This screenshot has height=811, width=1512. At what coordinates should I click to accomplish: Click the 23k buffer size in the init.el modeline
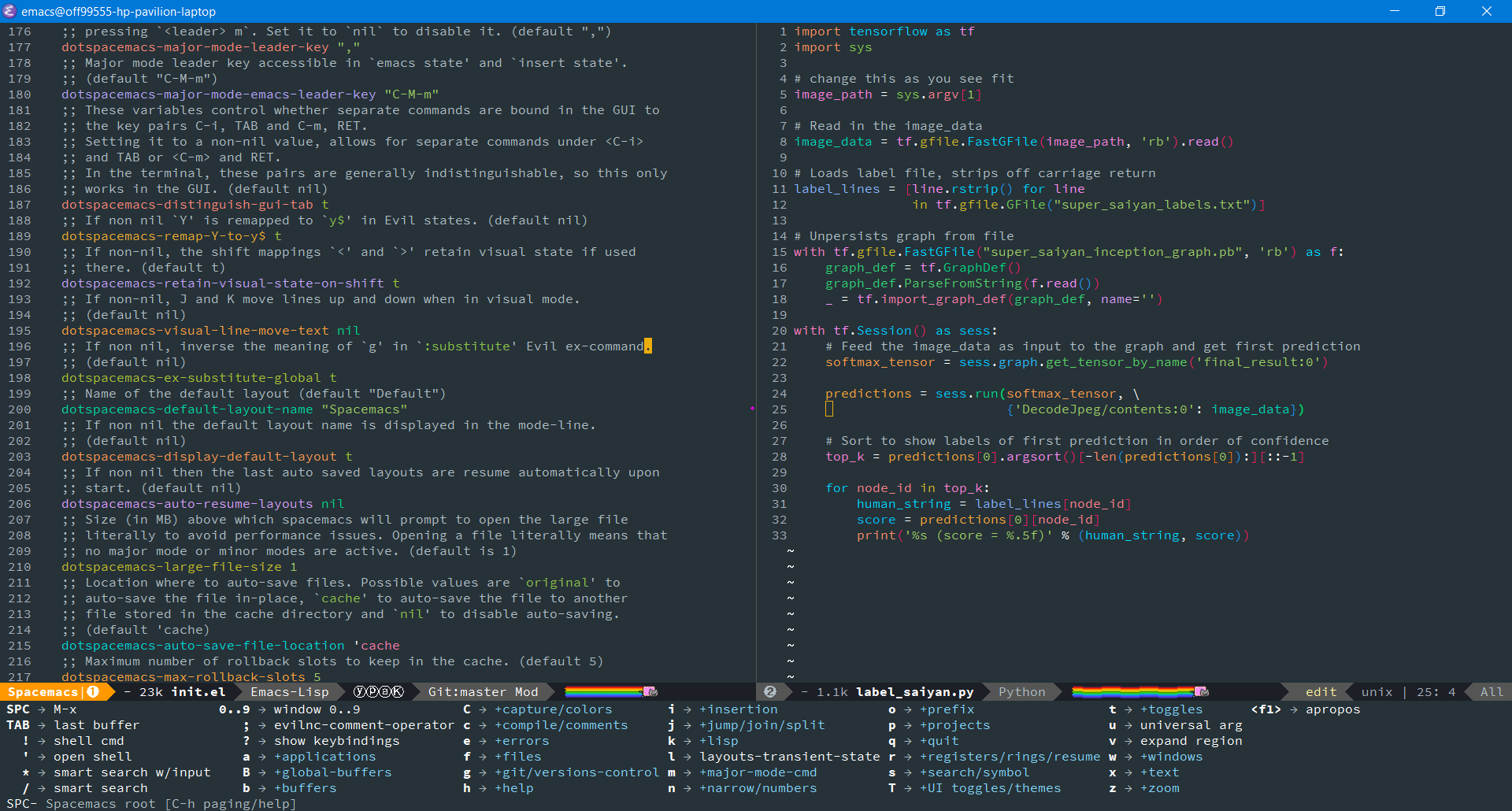[x=151, y=692]
